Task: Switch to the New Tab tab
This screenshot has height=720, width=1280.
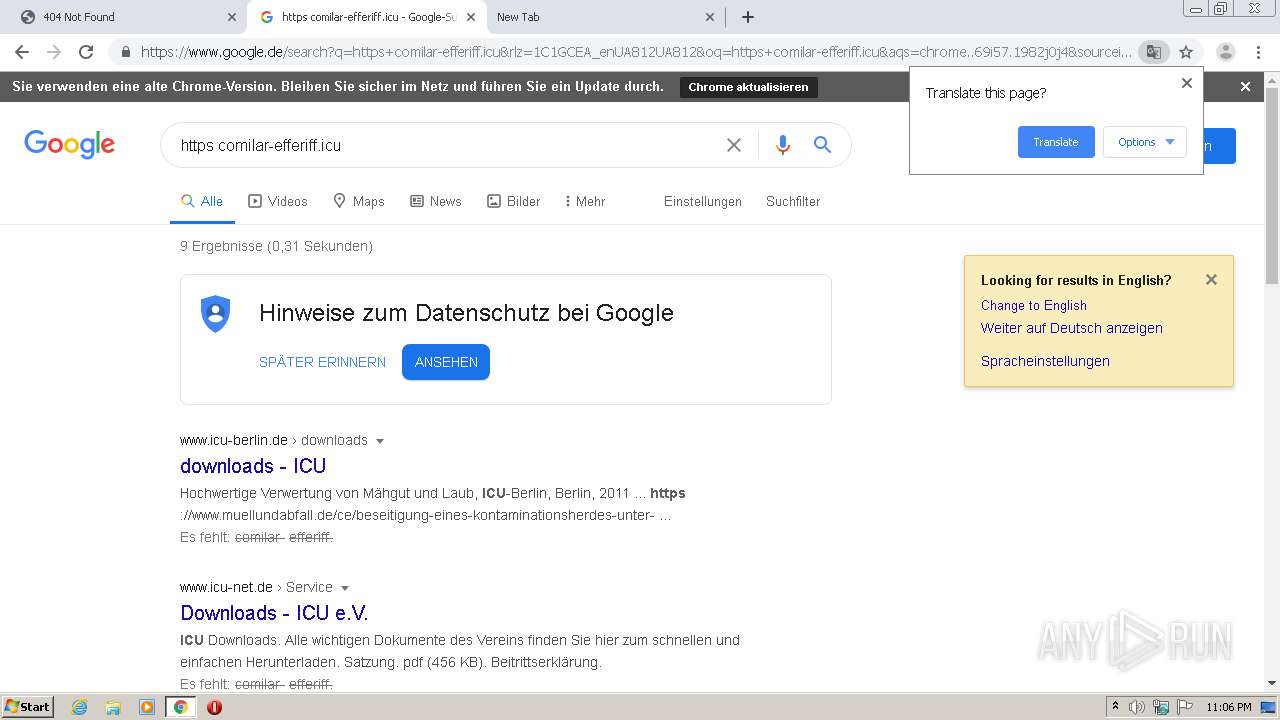Action: point(604,17)
